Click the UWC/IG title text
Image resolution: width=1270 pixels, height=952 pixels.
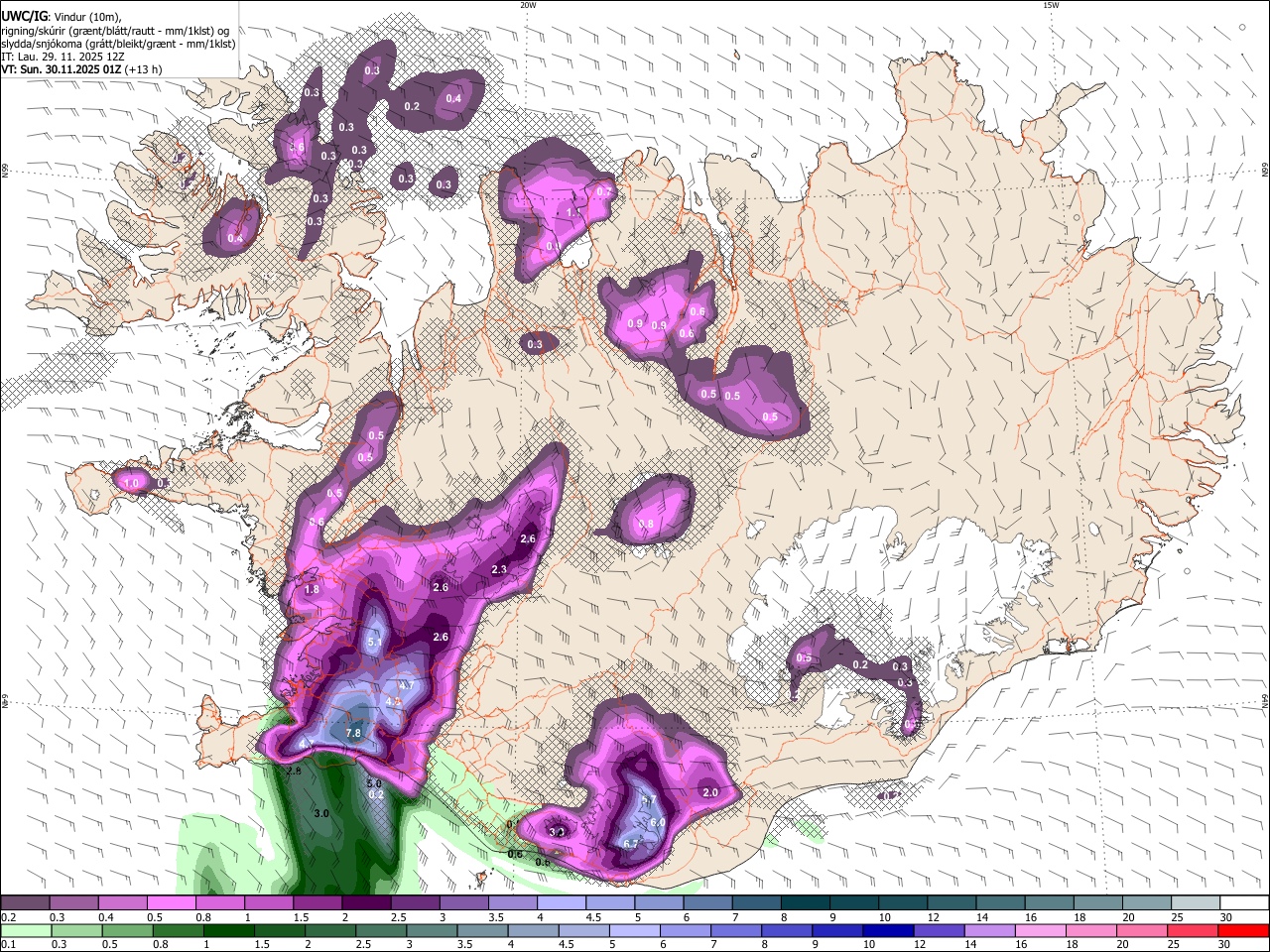(25, 16)
